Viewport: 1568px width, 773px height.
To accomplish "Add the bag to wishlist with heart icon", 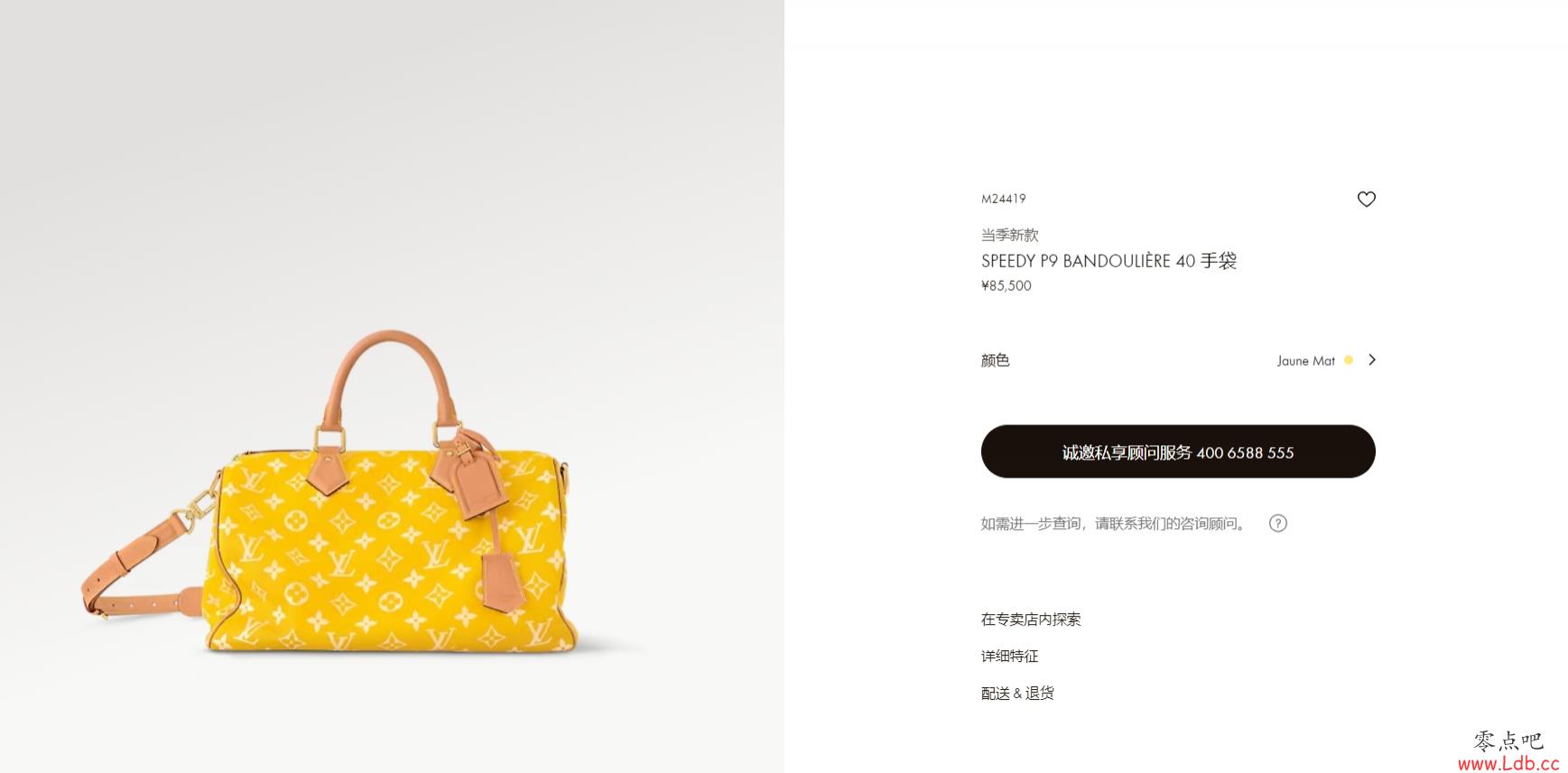I will click(x=1366, y=199).
